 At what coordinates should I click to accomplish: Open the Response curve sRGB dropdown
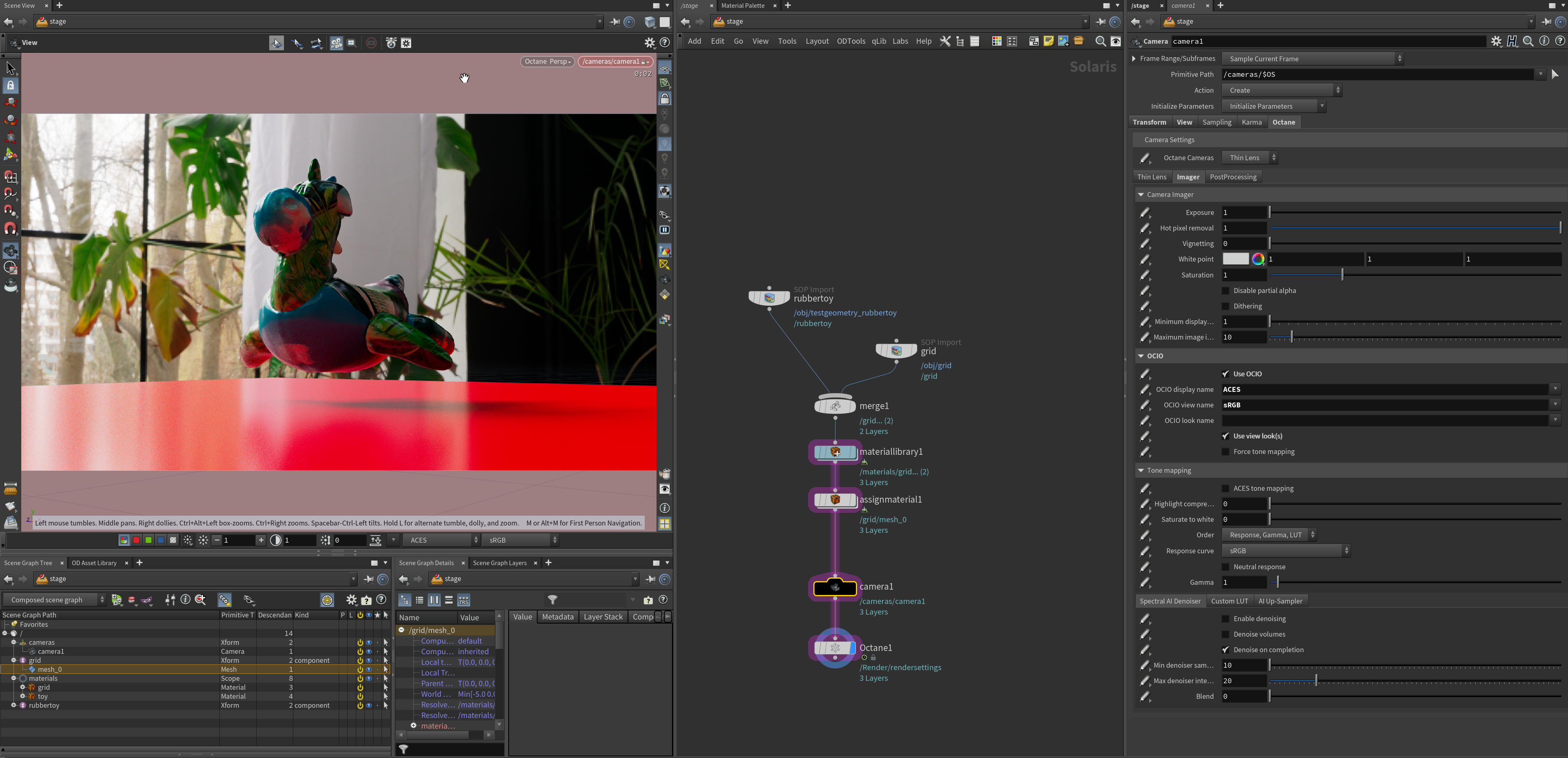pyautogui.click(x=1286, y=551)
